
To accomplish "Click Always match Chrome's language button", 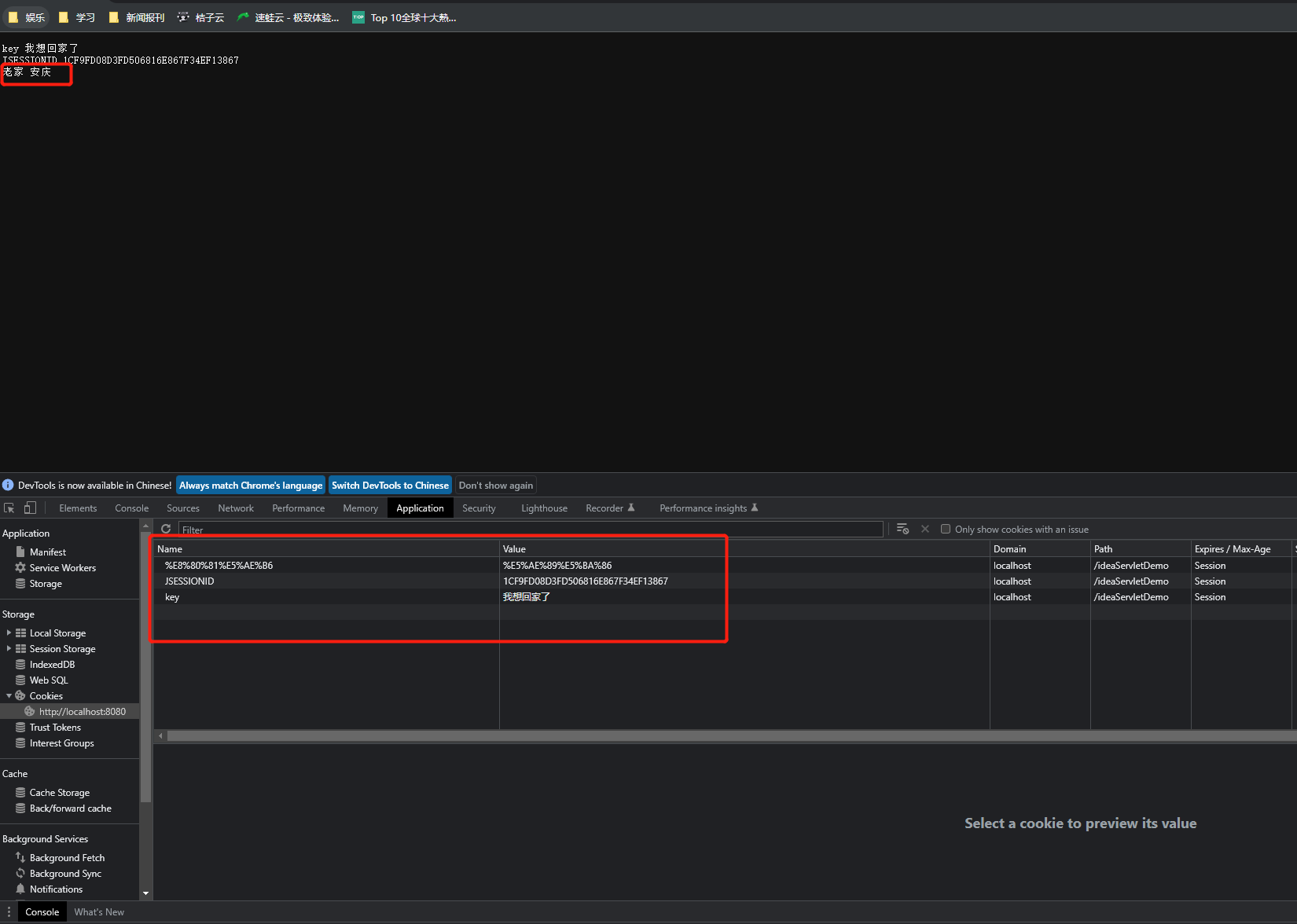I will (x=251, y=485).
